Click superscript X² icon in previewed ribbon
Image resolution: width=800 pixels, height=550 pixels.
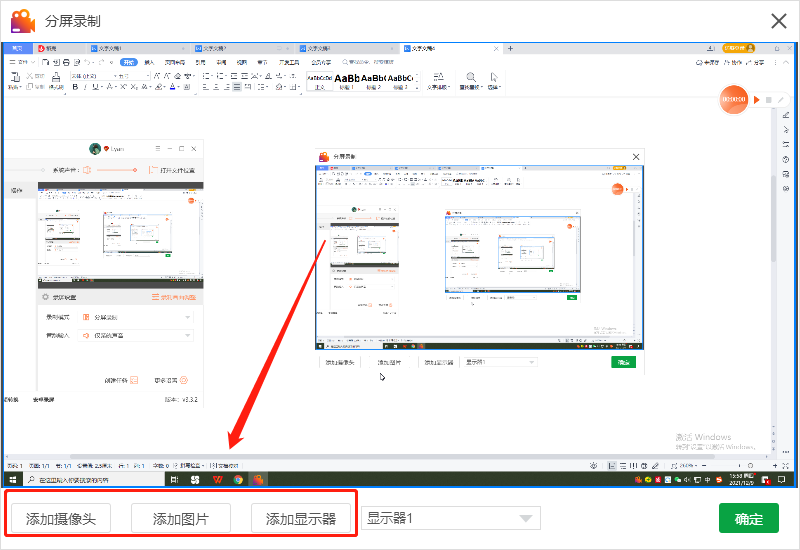point(123,87)
